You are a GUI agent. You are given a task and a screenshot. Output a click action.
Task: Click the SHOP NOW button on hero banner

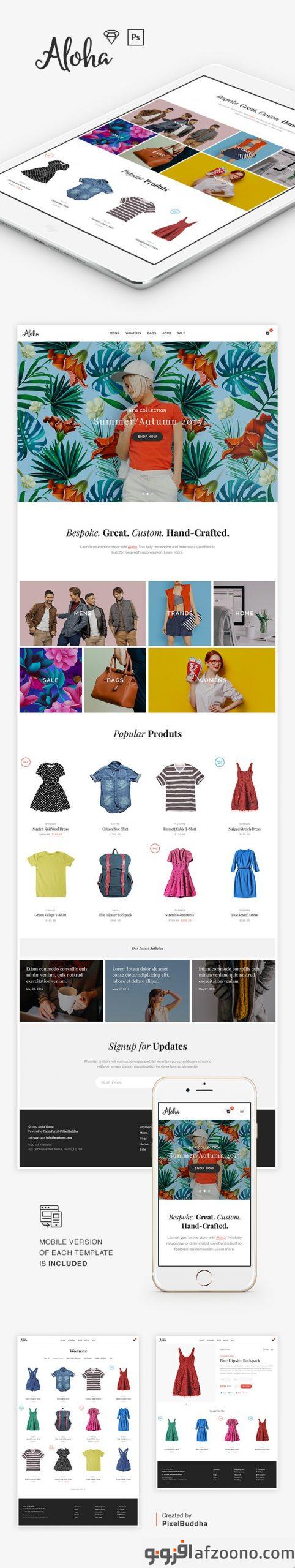coord(147,437)
